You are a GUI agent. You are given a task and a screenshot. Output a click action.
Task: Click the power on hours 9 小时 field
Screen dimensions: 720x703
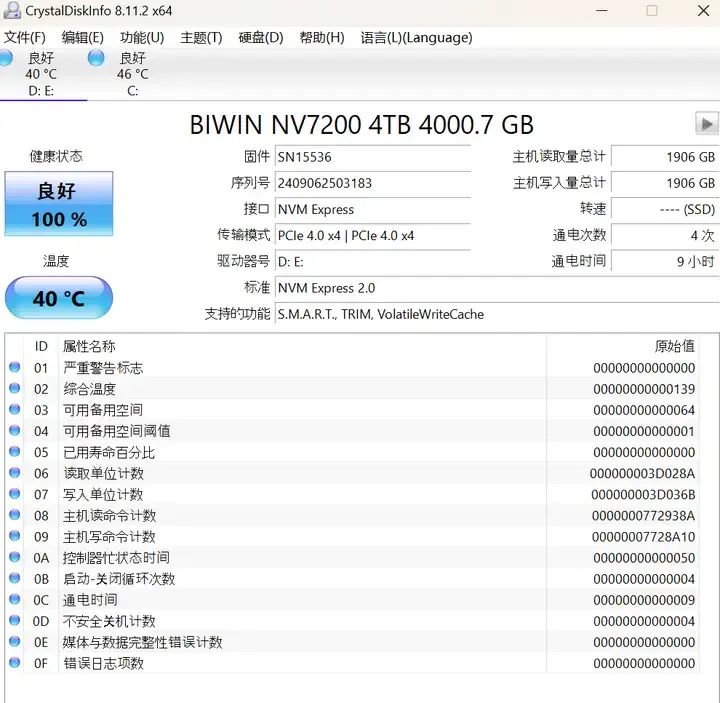click(x=665, y=262)
